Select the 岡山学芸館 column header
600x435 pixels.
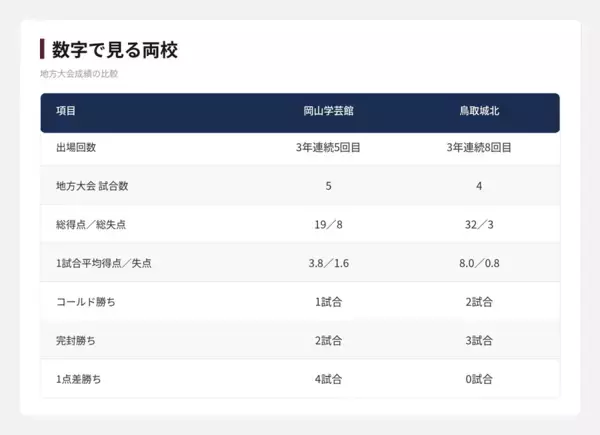[328, 111]
